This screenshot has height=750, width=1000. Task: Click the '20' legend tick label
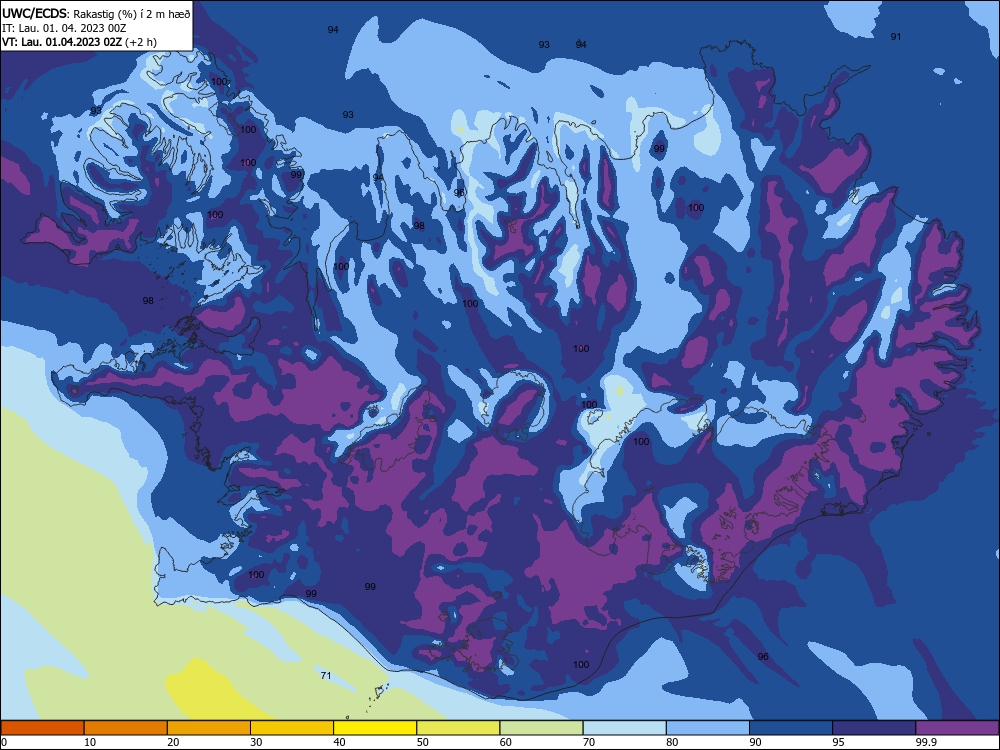173,742
